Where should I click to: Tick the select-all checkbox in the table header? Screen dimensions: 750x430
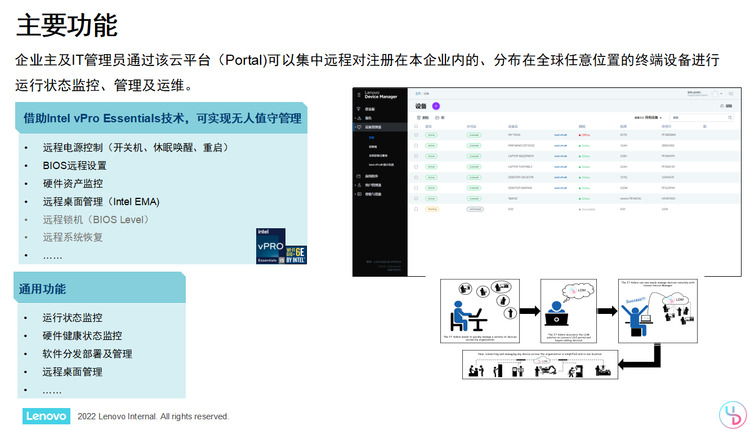[416, 127]
